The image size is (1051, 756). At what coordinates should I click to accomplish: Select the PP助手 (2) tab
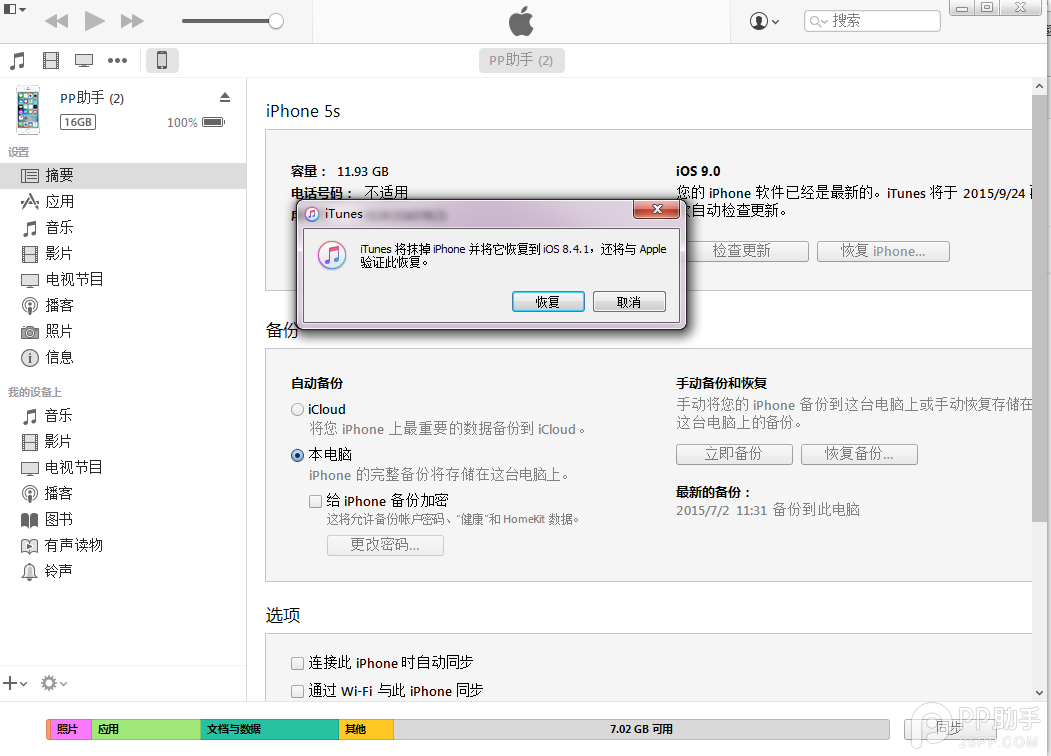(x=521, y=60)
